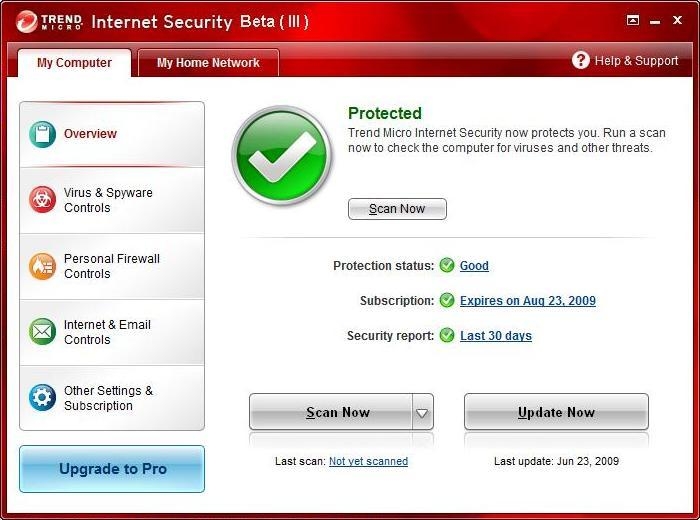Viewport: 700px width, 520px height.
Task: Expand the Scan Now dropdown arrow
Action: (422, 412)
